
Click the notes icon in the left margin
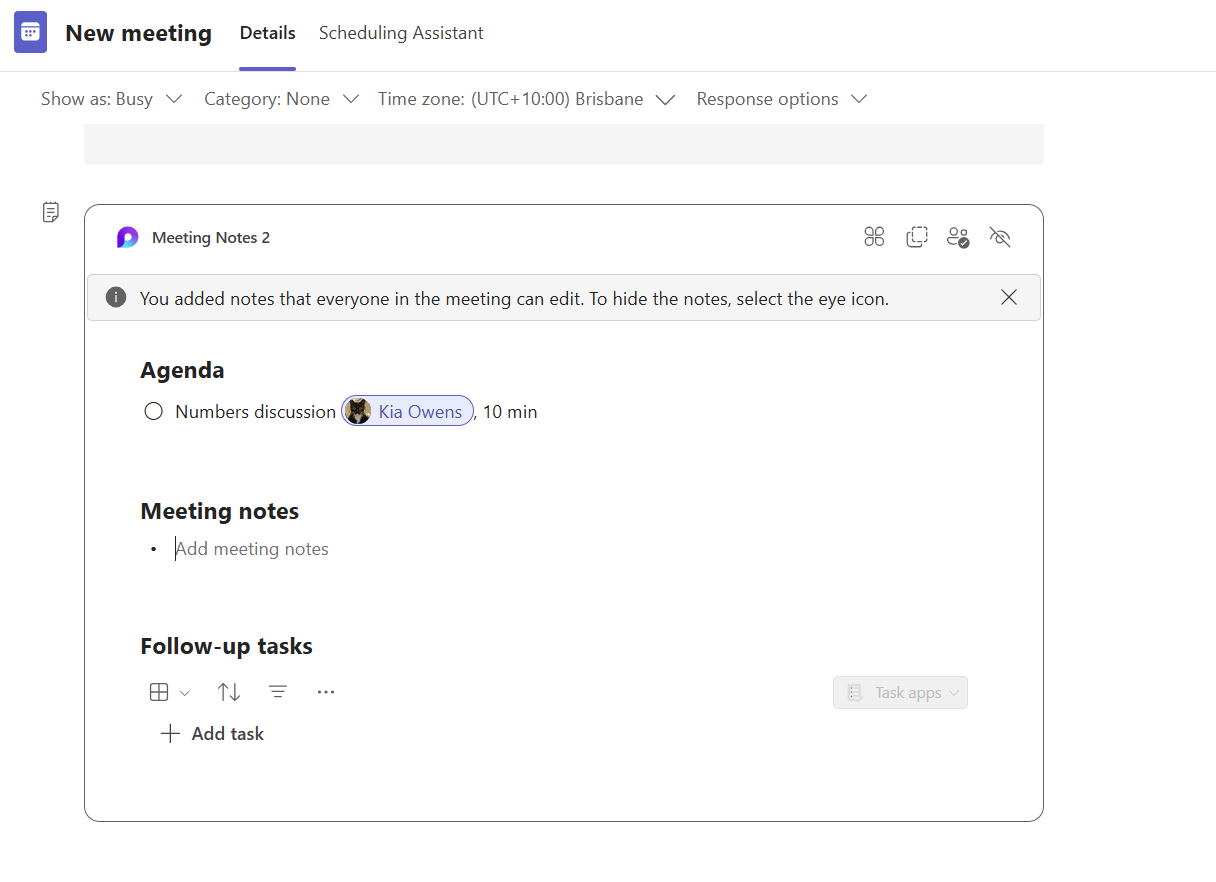[50, 212]
